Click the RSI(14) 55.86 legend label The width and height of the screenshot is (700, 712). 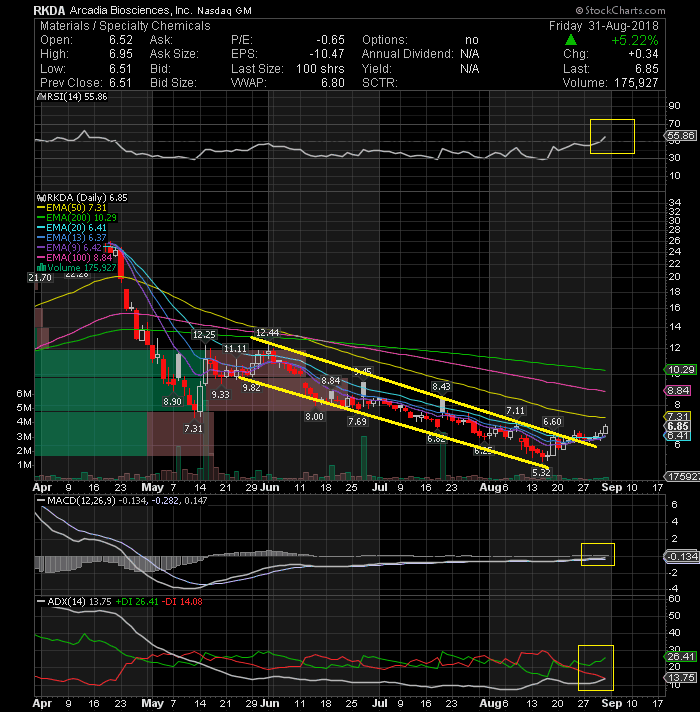(75, 97)
